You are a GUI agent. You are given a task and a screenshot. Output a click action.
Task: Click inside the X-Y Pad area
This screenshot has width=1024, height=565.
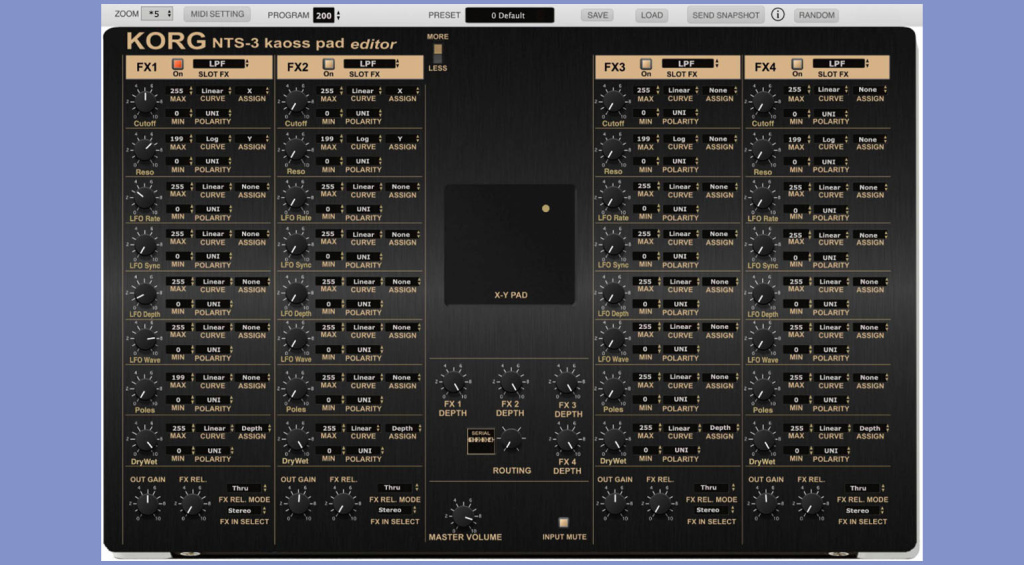tap(509, 240)
